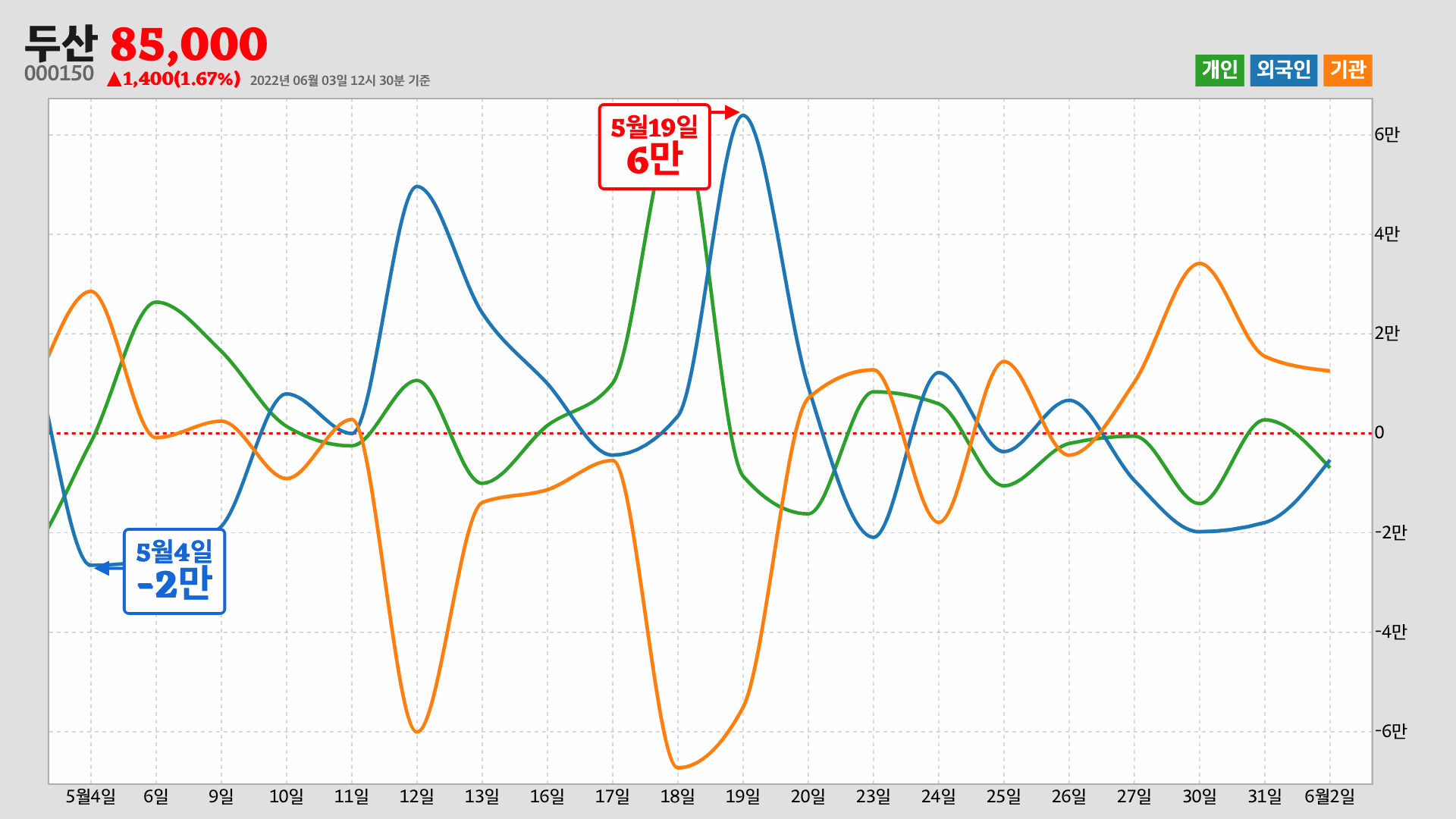Click the 25일 x-axis label

[x=1004, y=796]
